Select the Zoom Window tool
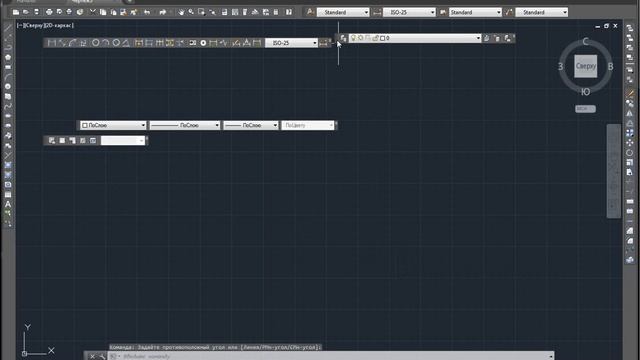 tap(202, 12)
